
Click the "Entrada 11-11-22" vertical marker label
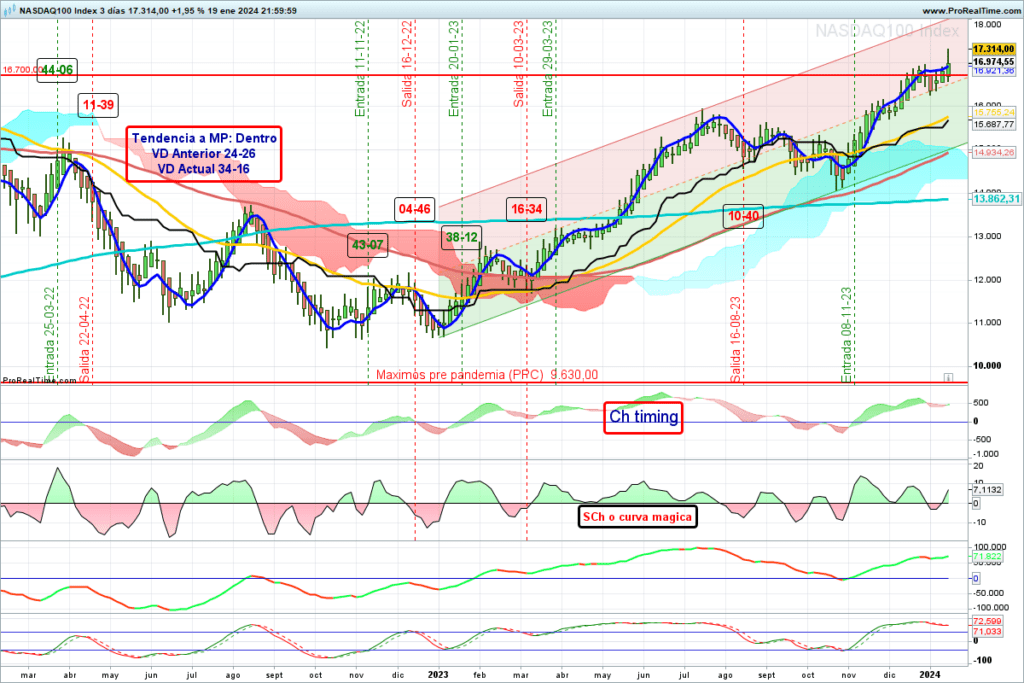(x=360, y=69)
